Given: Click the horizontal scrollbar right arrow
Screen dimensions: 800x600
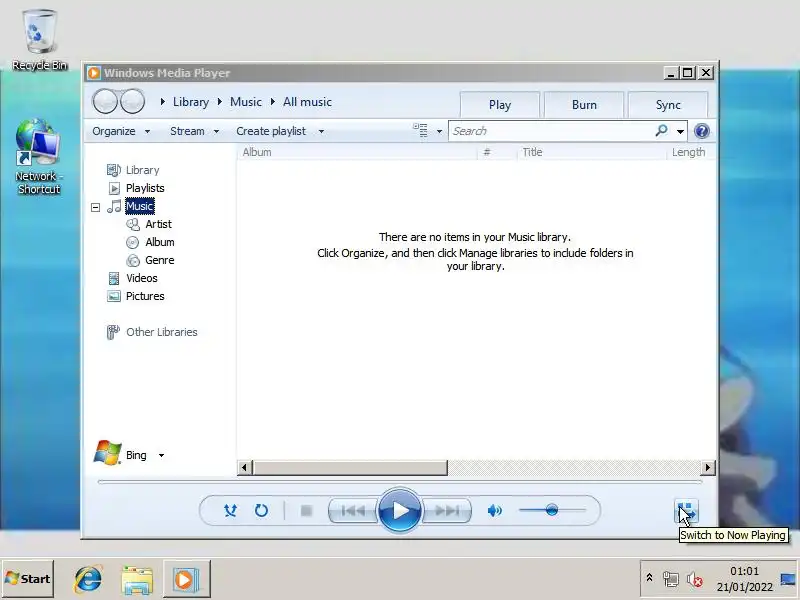Looking at the screenshot, I should pos(707,467).
